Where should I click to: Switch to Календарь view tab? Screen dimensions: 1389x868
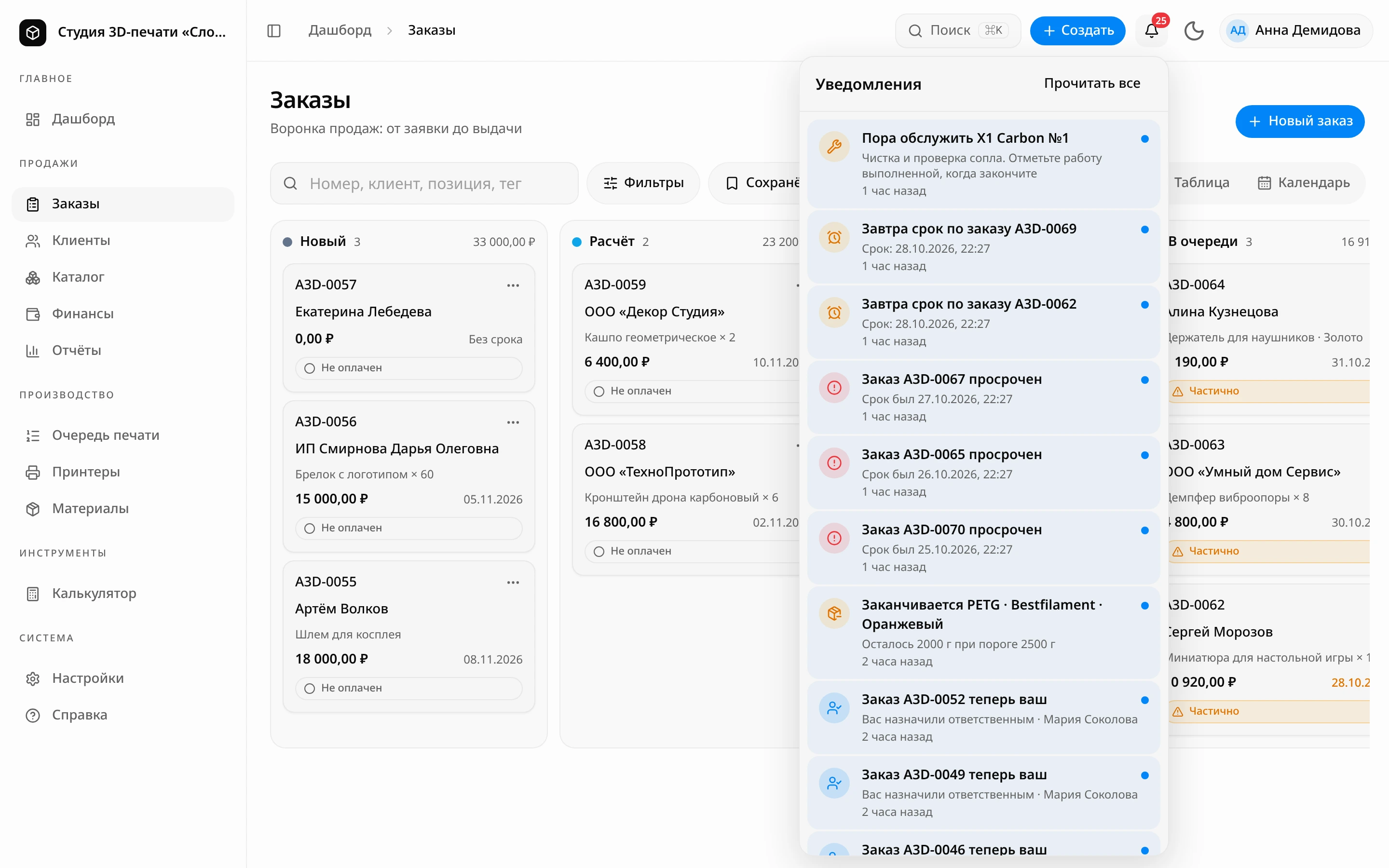(x=1304, y=183)
